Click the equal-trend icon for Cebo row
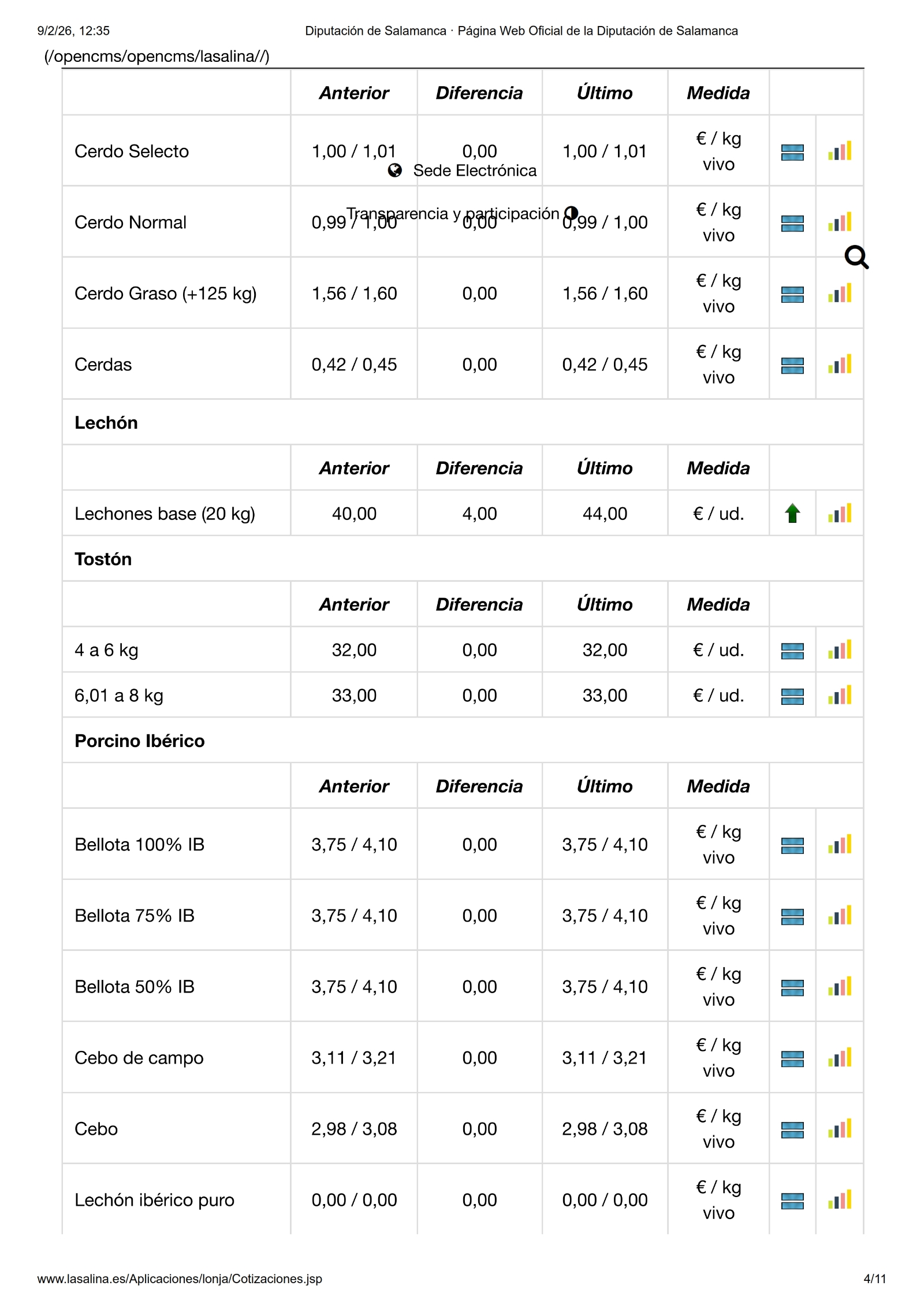The image size is (924, 1308). coord(792,1130)
